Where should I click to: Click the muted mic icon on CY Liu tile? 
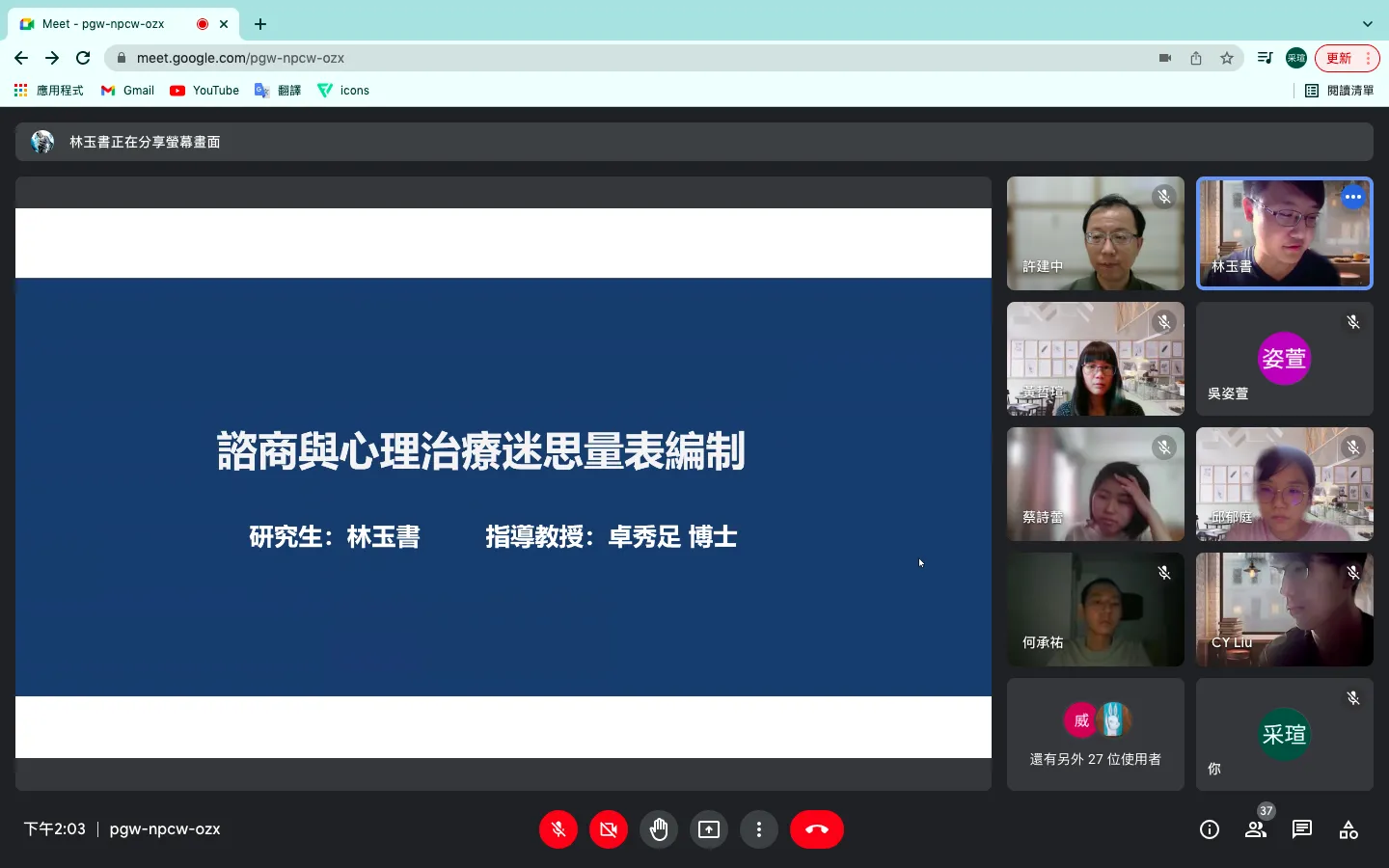(1353, 573)
